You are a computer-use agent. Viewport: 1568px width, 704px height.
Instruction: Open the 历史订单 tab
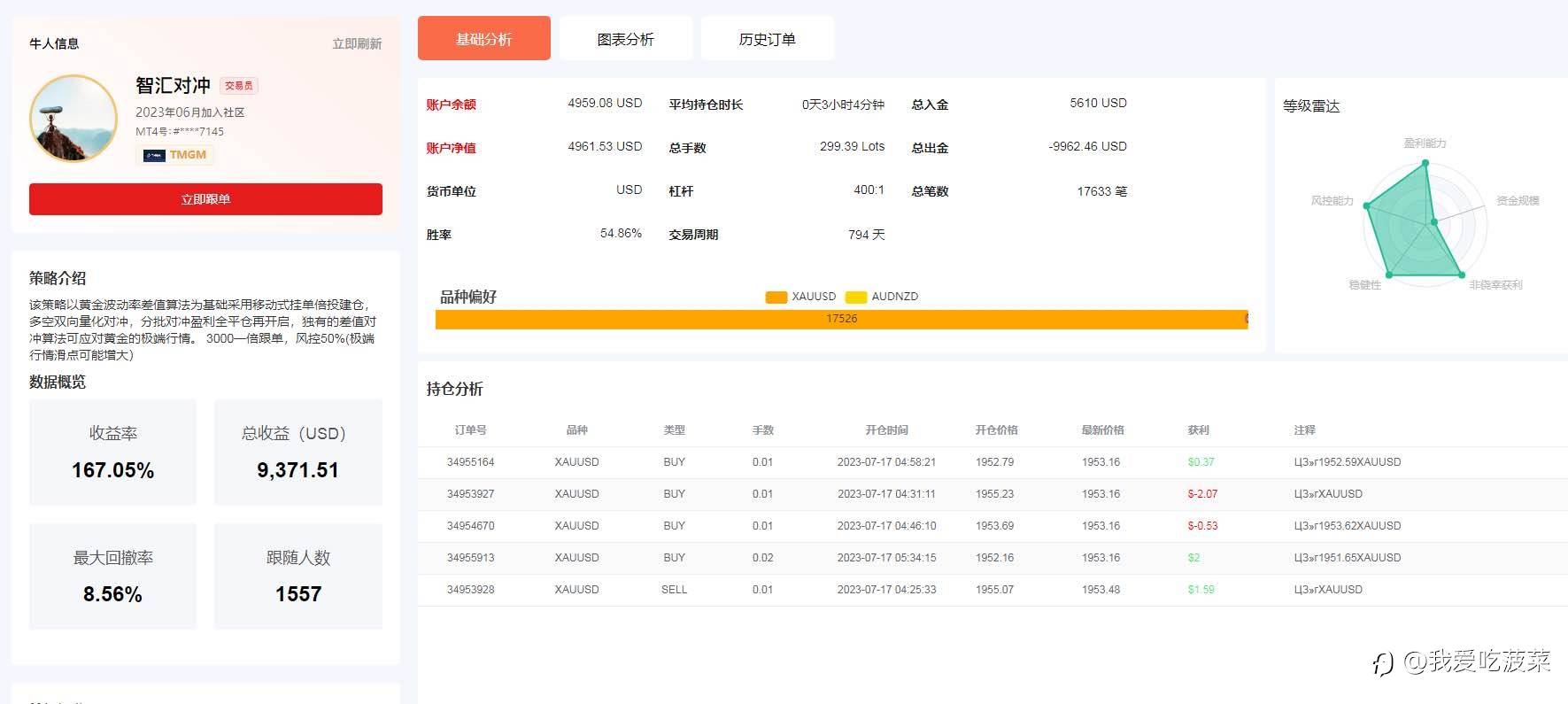(767, 39)
